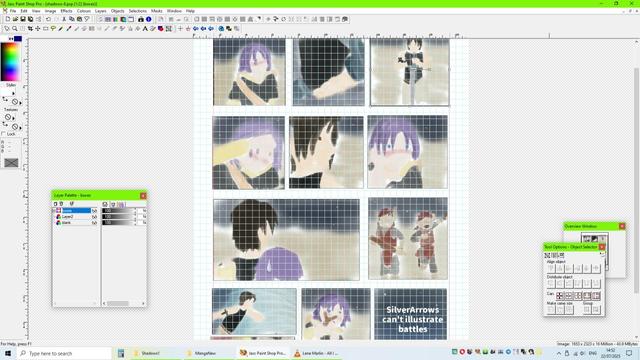Show hidden system tray icons chevron
Image resolution: width=640 pixels, height=360 pixels.
[x=559, y=353]
